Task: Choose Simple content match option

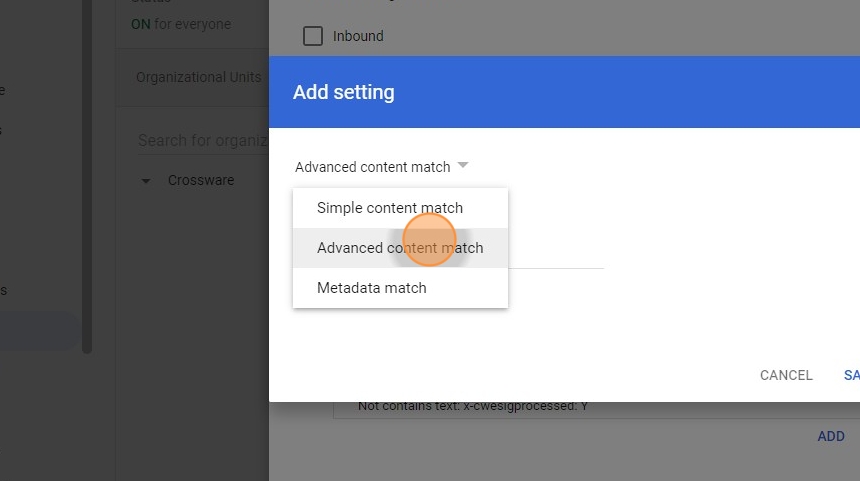Action: tap(390, 208)
